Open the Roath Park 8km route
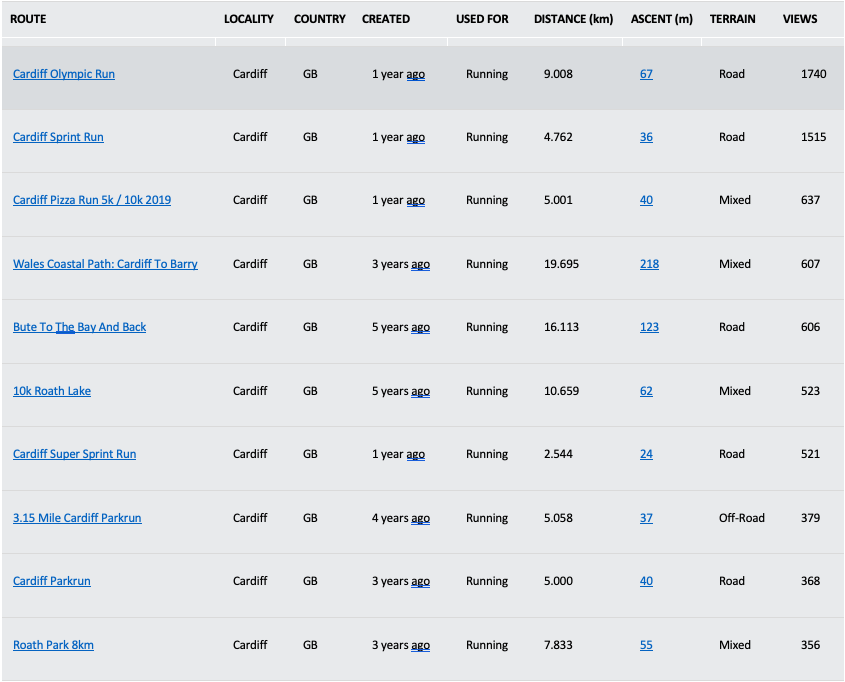Image resolution: width=845 pixels, height=682 pixels. 53,645
